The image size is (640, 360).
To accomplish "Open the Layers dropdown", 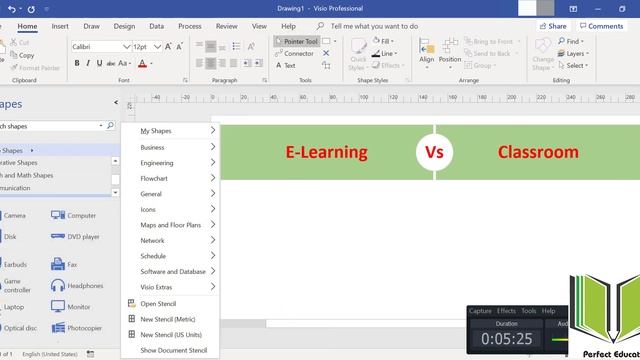I will pos(573,53).
